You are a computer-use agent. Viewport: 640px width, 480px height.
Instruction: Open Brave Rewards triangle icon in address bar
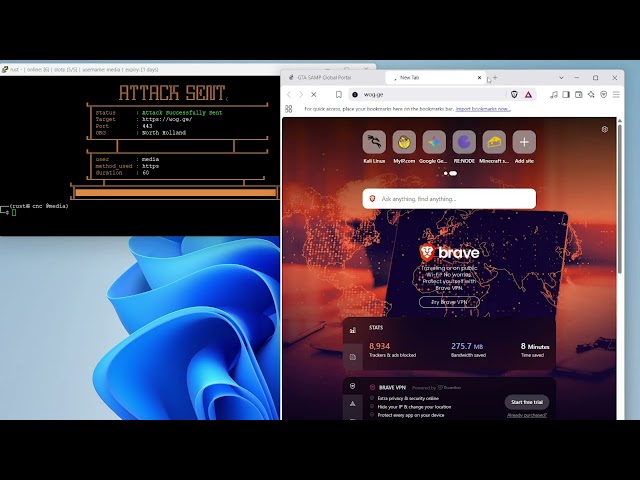pos(529,95)
